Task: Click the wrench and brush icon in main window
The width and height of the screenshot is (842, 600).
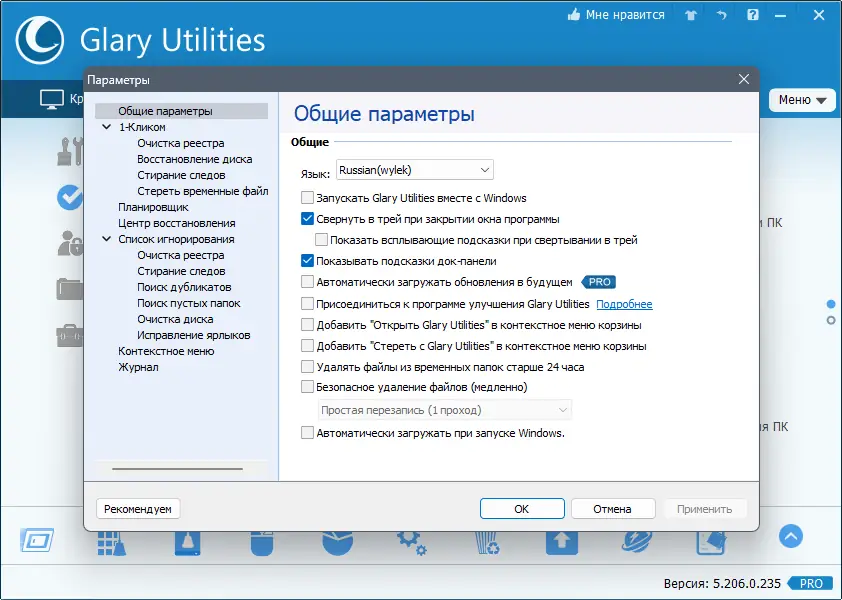Action: coord(70,151)
